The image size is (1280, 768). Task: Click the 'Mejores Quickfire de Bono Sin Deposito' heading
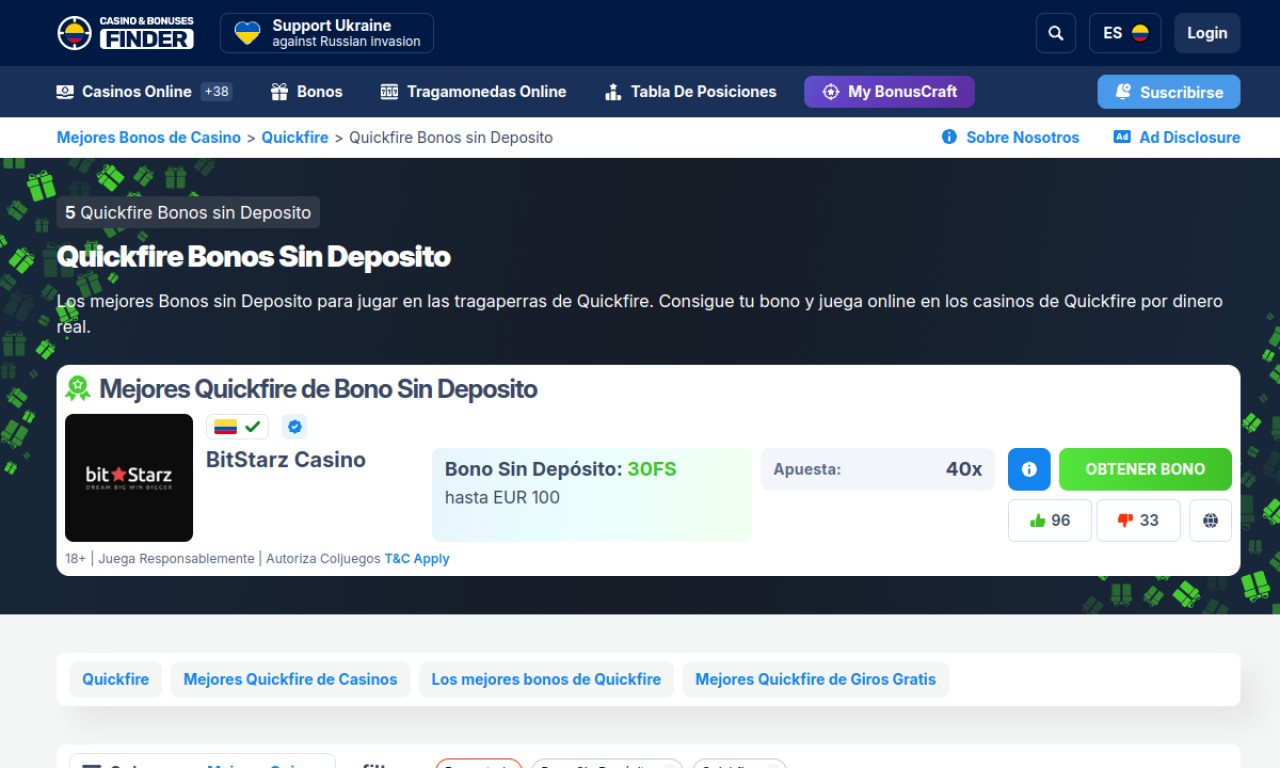click(319, 389)
